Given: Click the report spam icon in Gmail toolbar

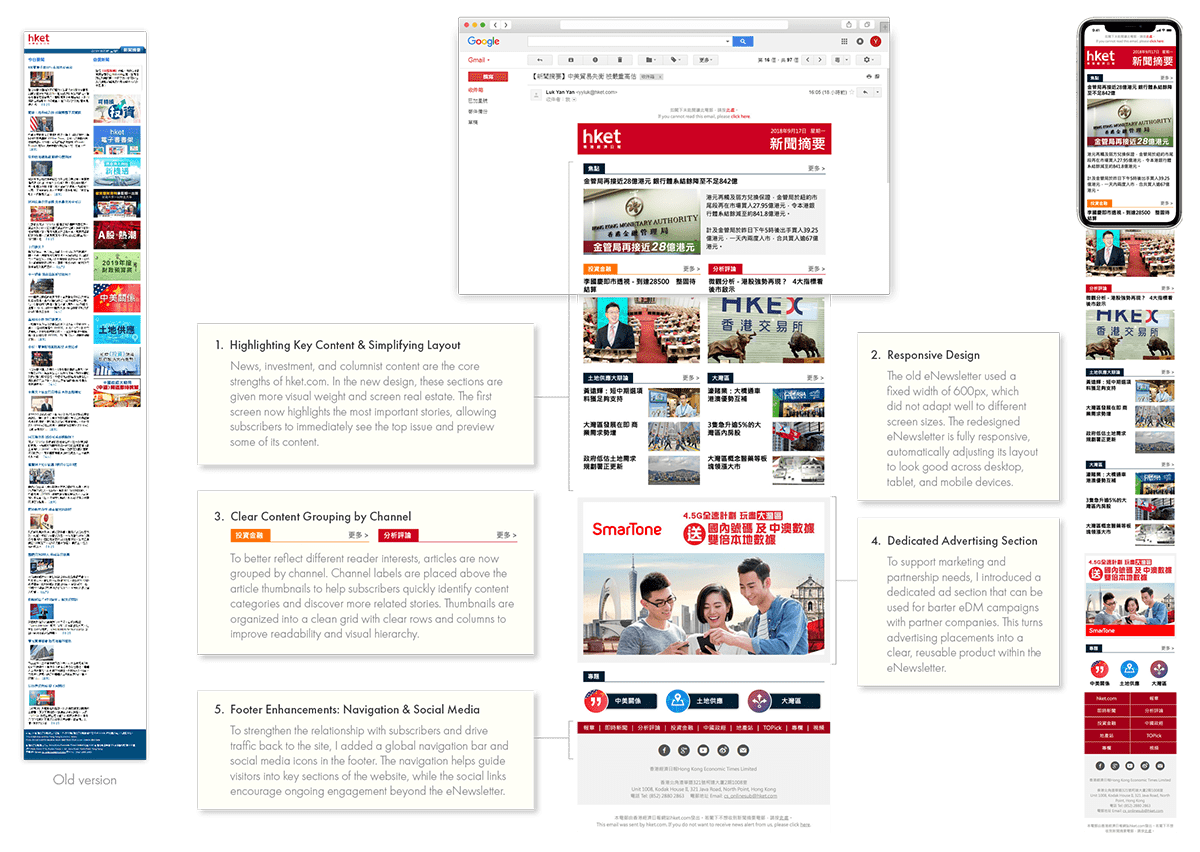Looking at the screenshot, I should (x=595, y=59).
